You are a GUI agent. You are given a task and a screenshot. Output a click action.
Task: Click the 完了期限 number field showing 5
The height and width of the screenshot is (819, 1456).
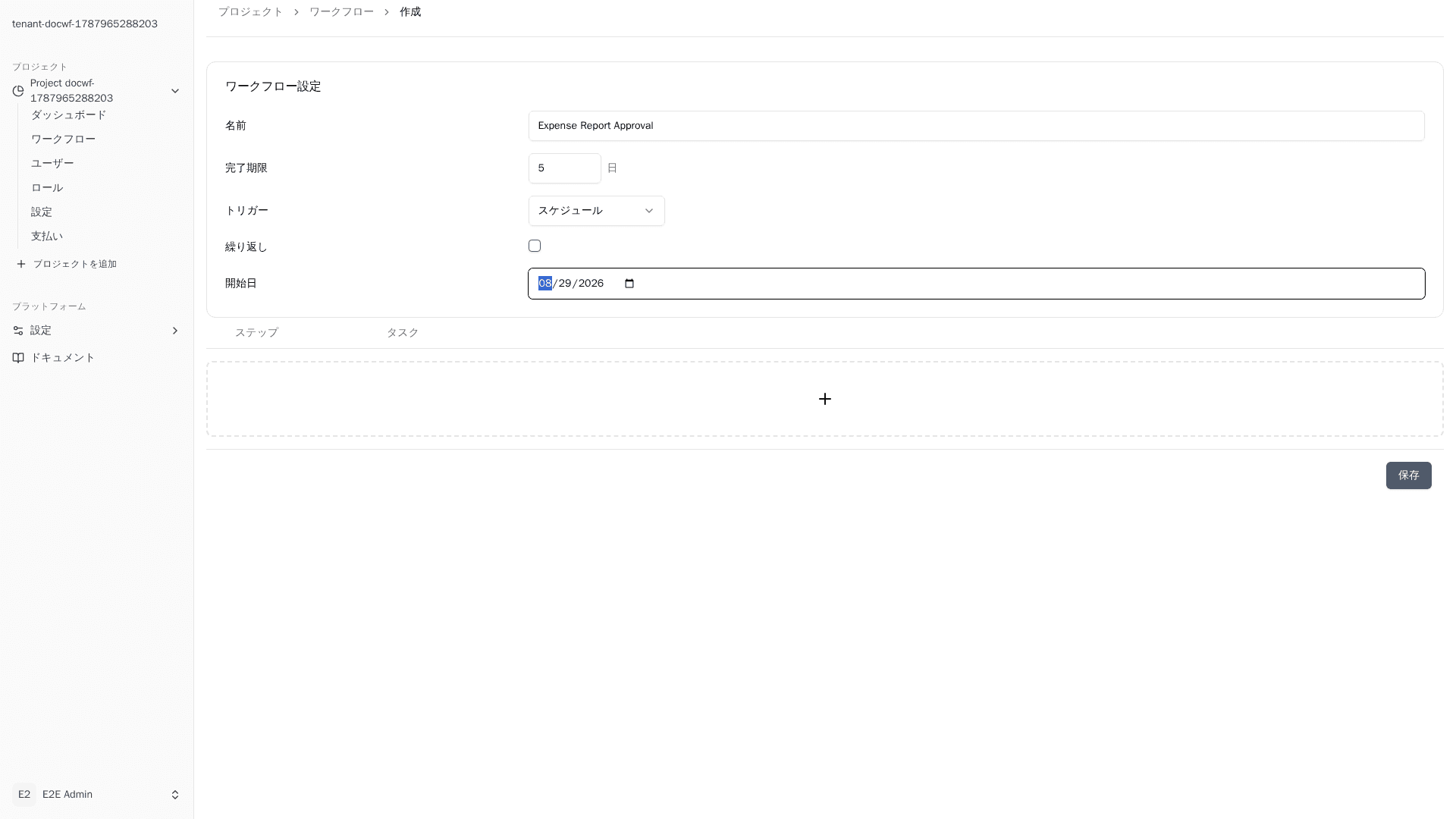pyautogui.click(x=565, y=168)
